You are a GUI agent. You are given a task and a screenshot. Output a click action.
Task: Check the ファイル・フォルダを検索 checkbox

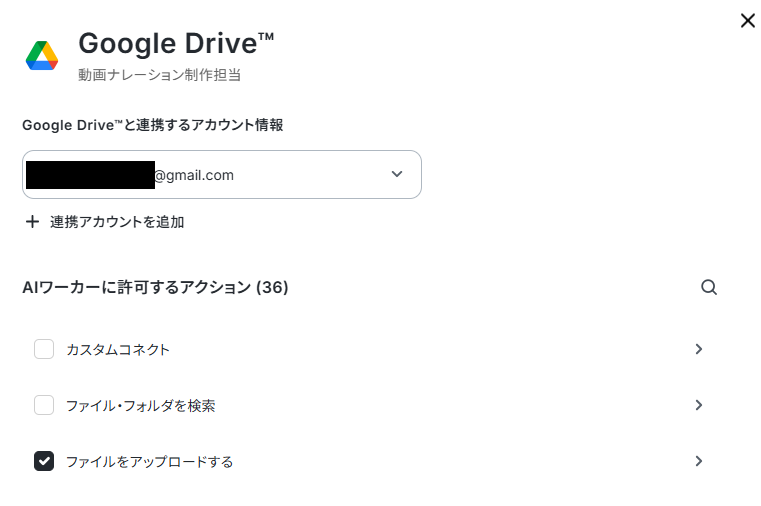point(44,405)
